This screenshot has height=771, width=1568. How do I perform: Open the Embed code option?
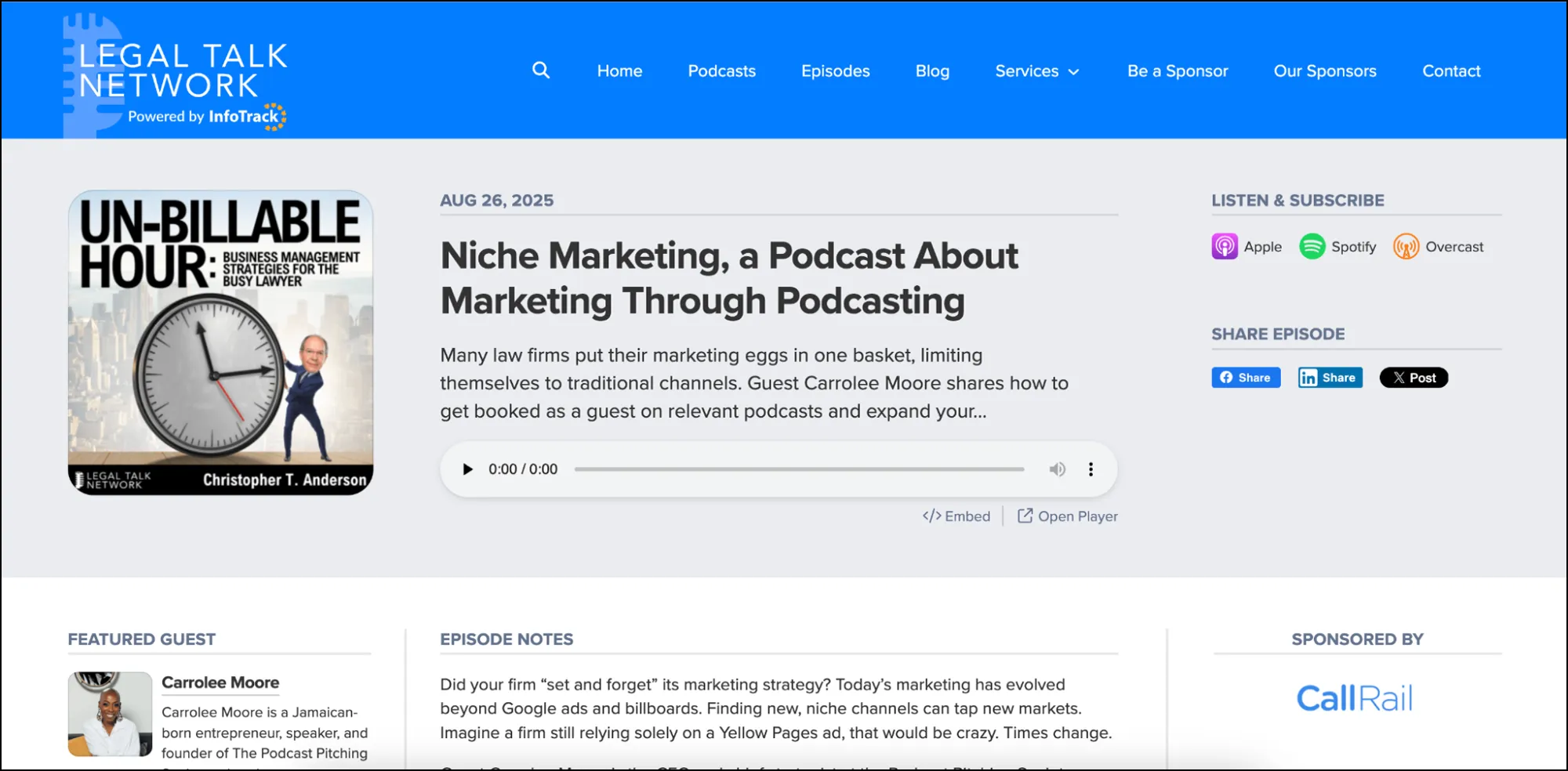(956, 516)
